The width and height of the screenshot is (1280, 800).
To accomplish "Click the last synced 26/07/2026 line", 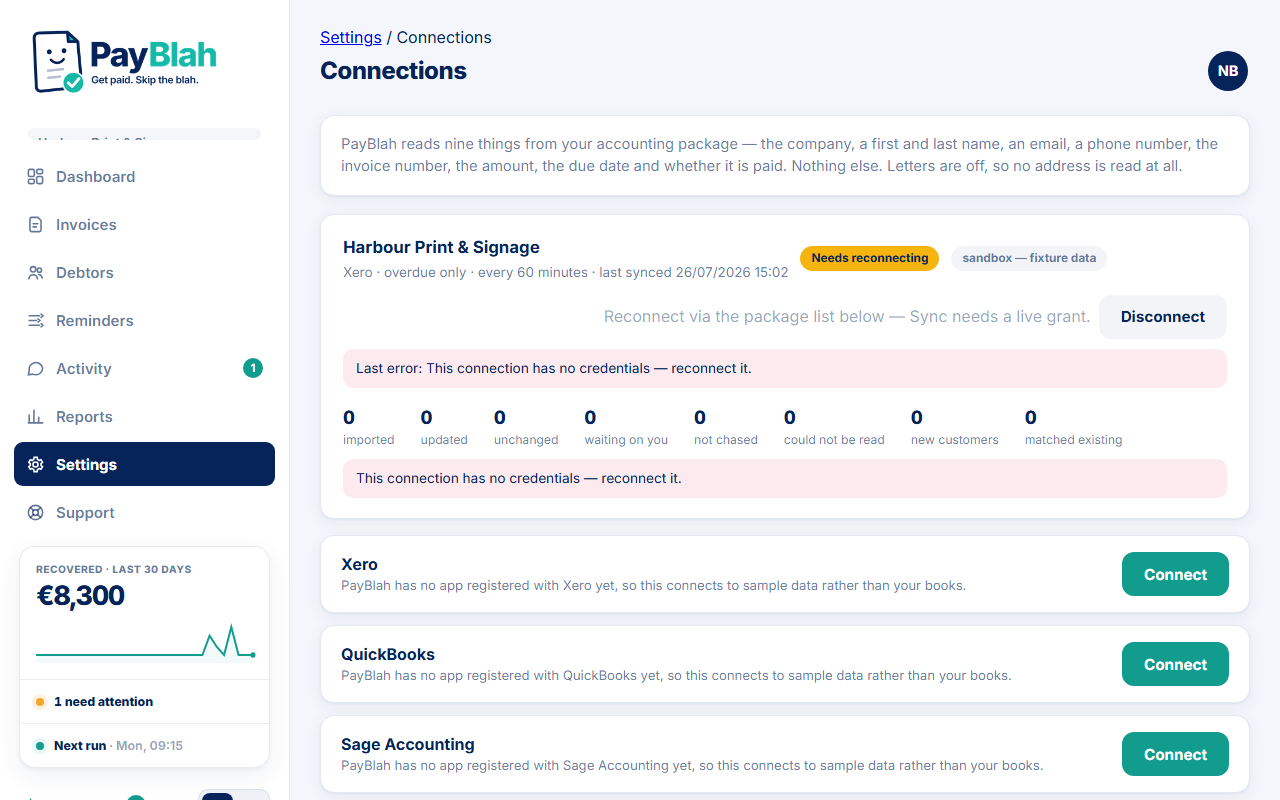I will click(566, 272).
